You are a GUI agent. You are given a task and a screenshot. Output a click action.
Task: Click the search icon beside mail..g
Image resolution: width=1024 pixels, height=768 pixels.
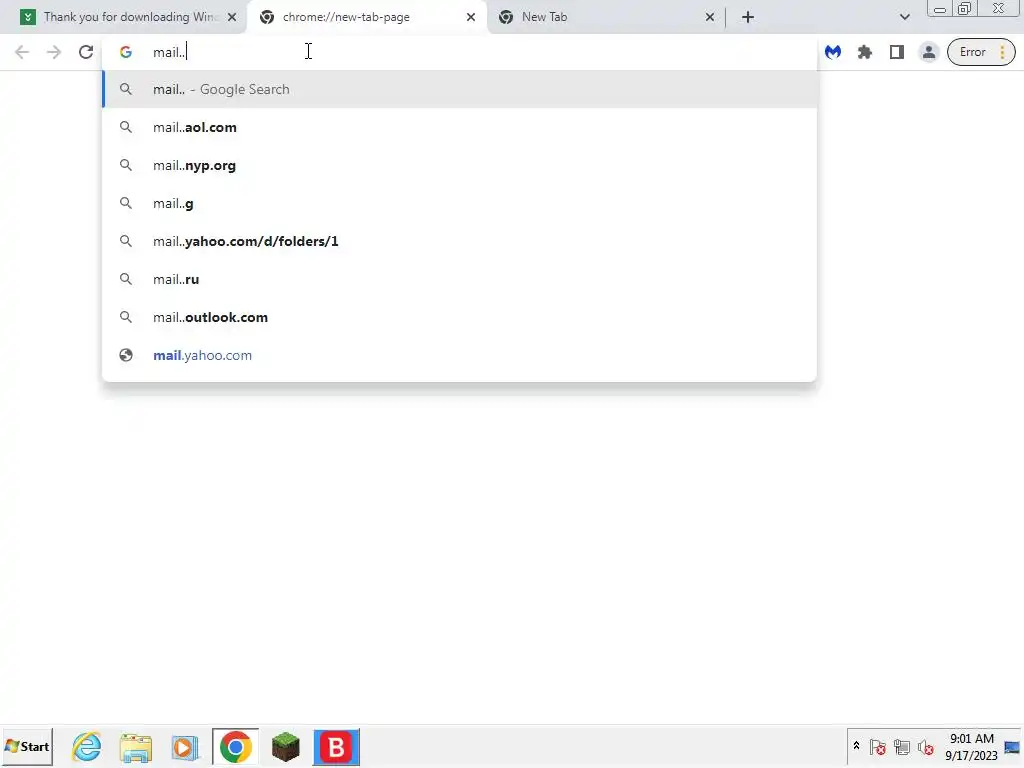pyautogui.click(x=126, y=203)
